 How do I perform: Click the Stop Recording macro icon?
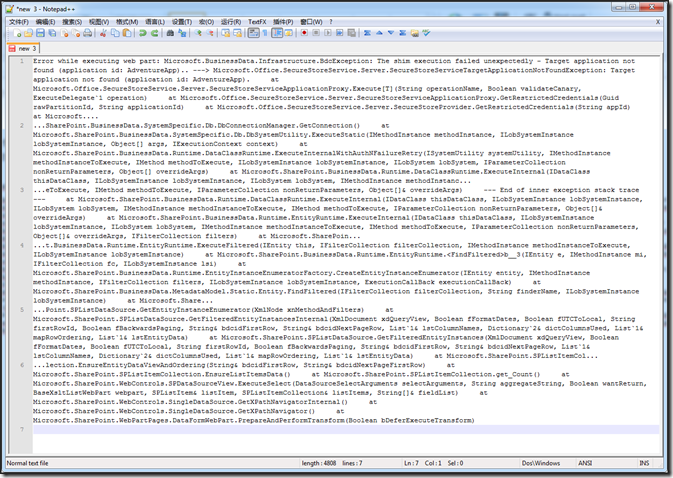coord(316,33)
